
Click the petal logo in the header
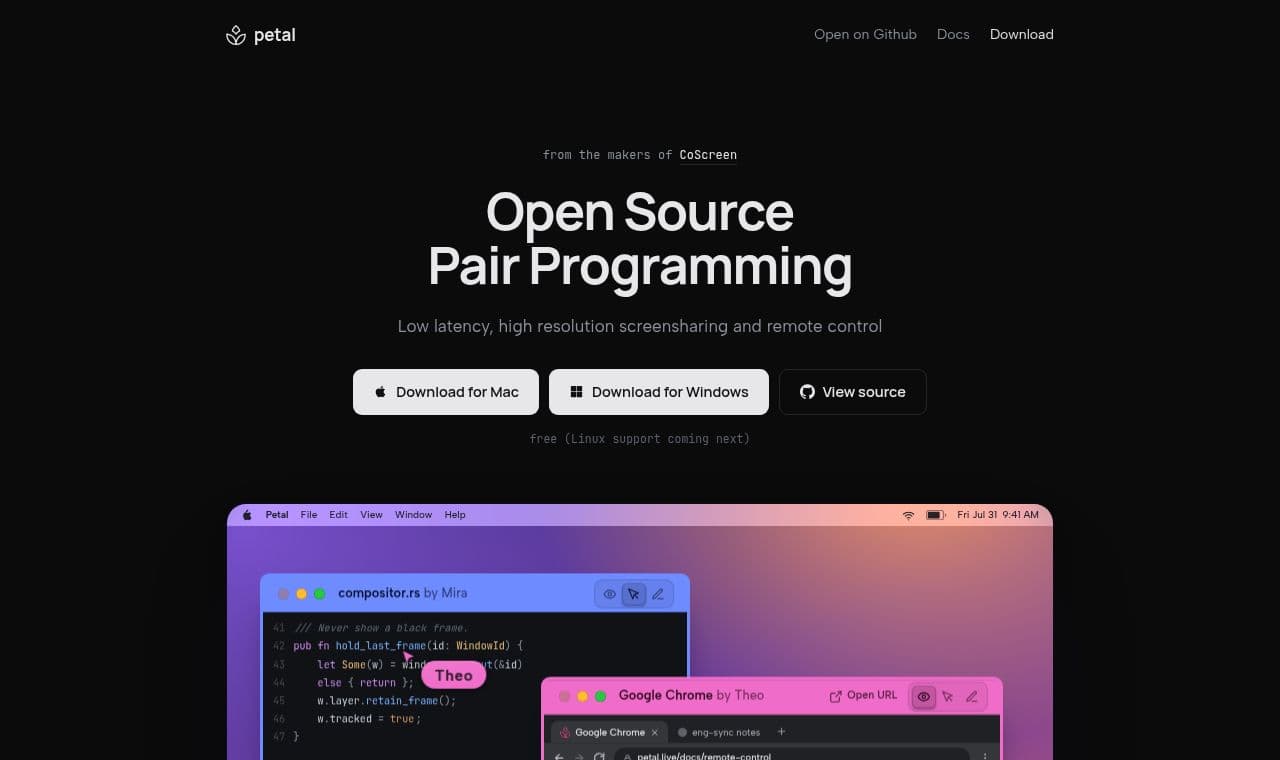coord(261,35)
